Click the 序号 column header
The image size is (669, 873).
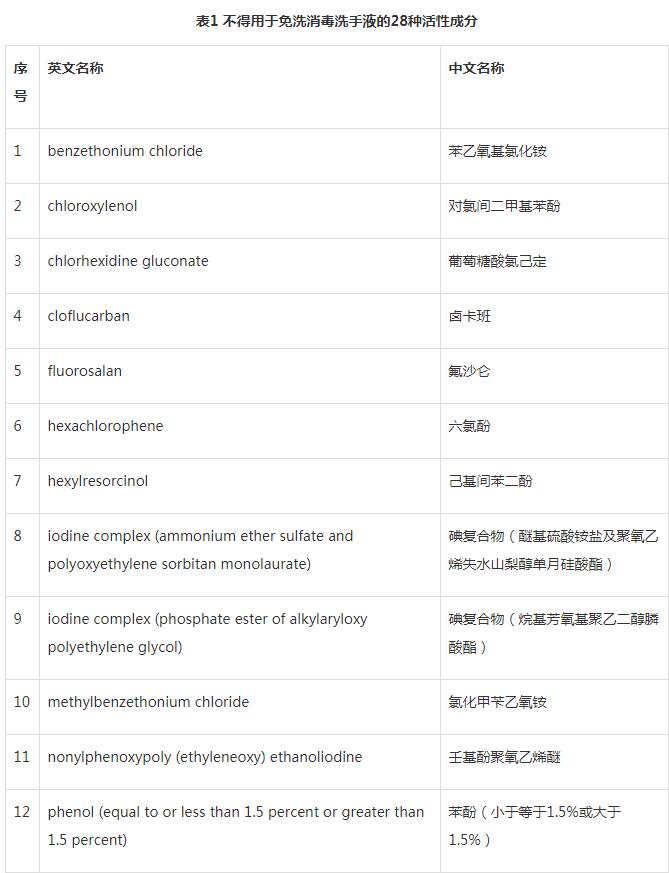[x=21, y=82]
